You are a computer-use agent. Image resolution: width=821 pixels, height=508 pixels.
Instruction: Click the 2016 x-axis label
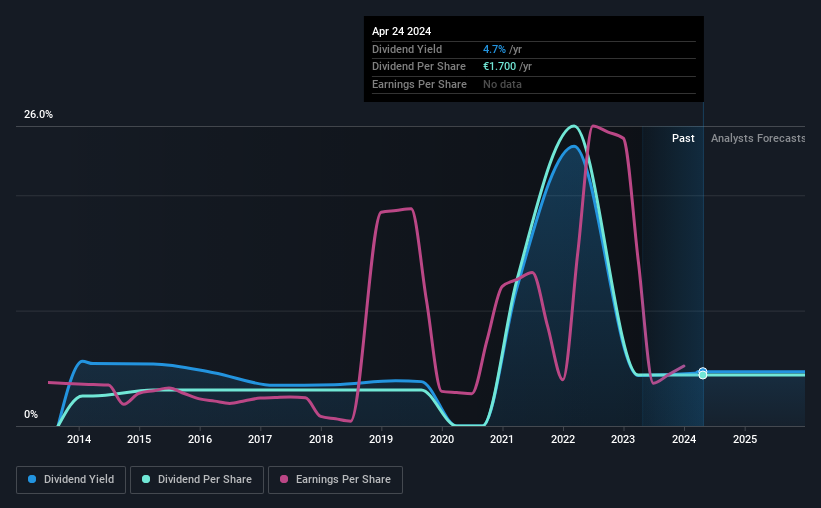click(x=200, y=439)
